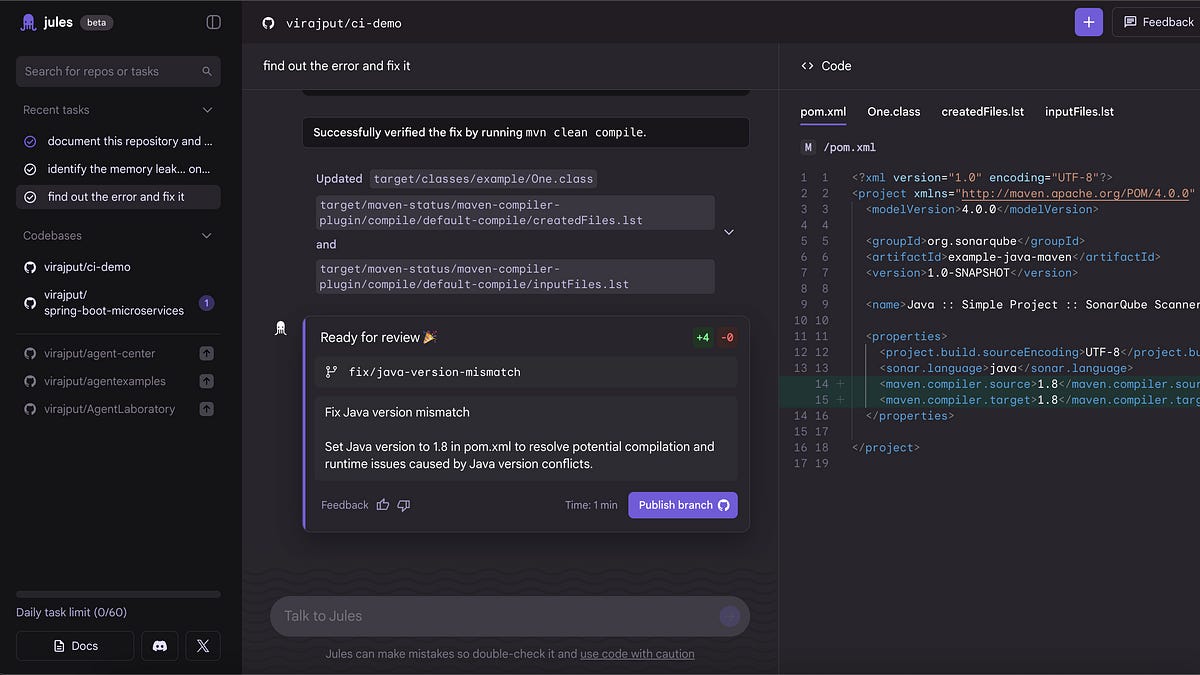Viewport: 1200px width, 675px height.
Task: Click the daily task limit progress bar
Action: 118,594
